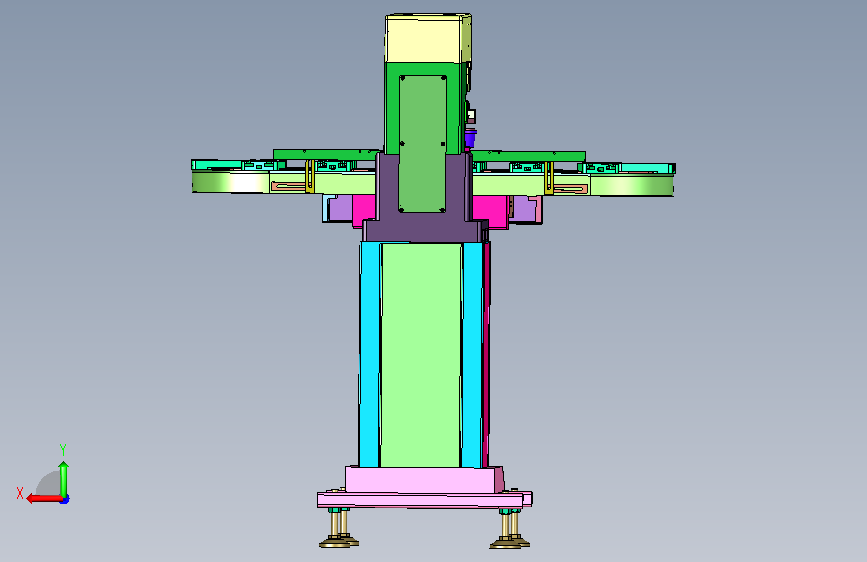Viewport: 867px width, 562px height.
Task: Select the right rotary disc rim
Action: pos(631,185)
